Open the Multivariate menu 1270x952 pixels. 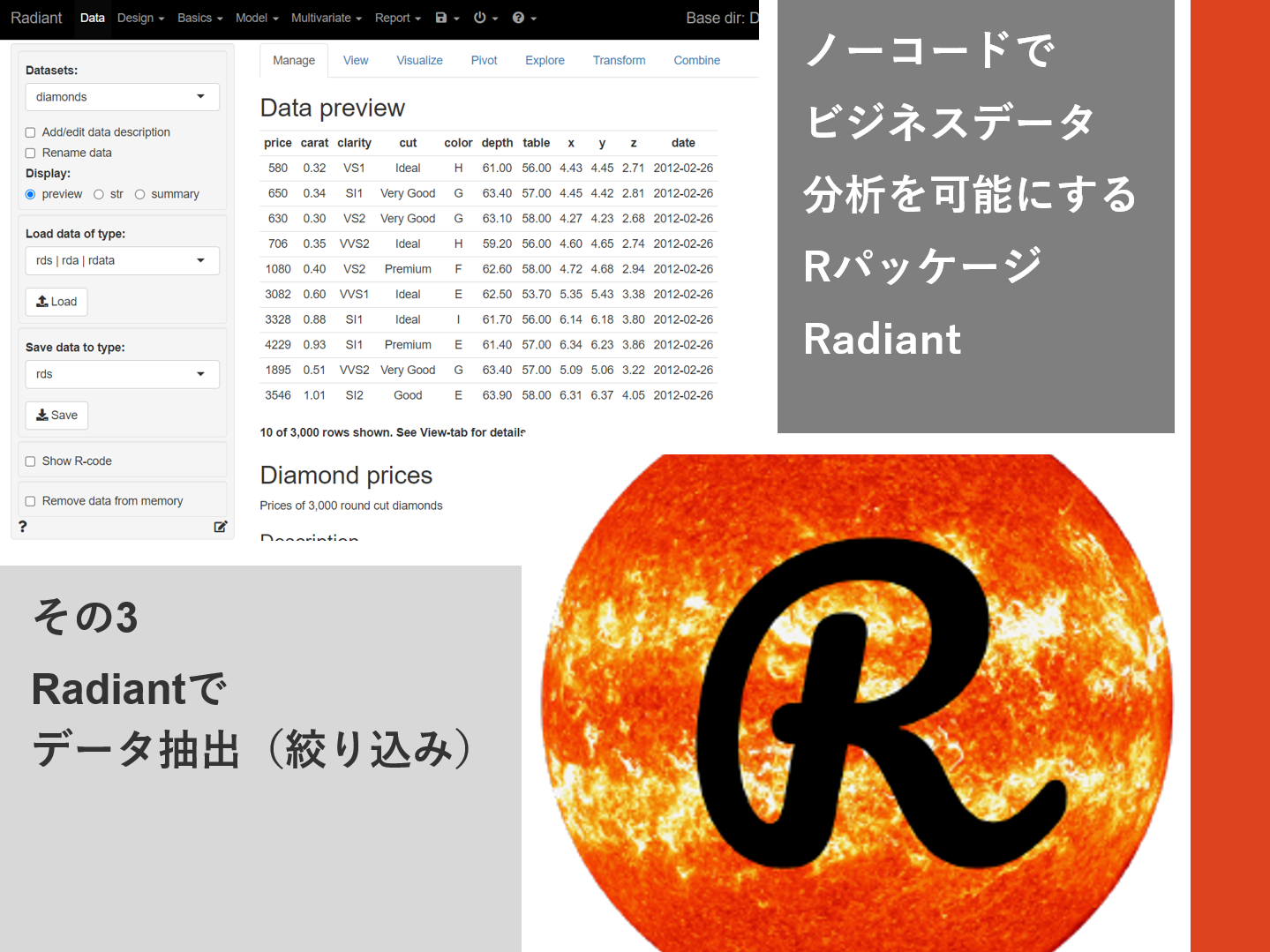[326, 18]
